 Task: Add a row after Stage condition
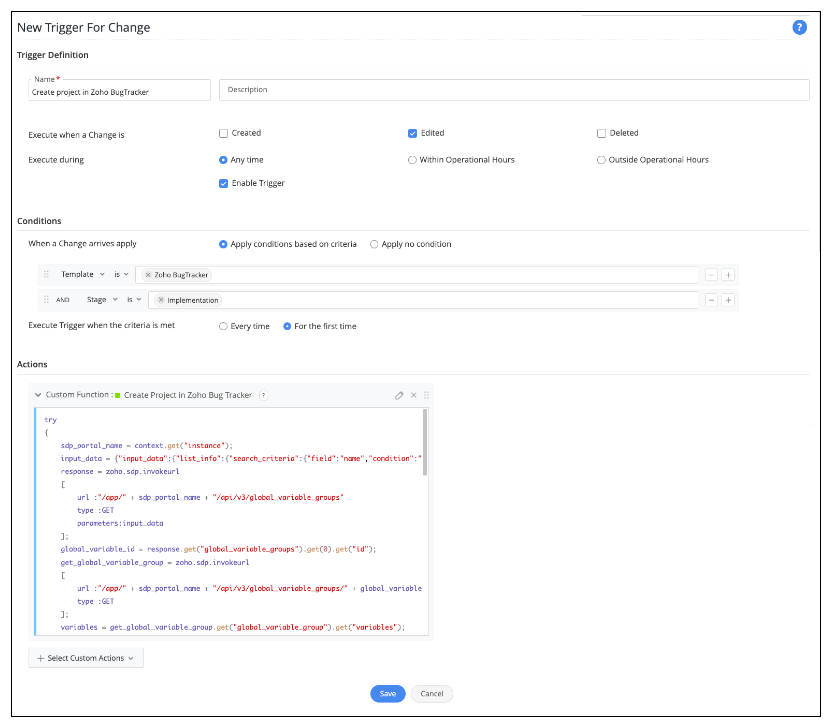(x=728, y=300)
